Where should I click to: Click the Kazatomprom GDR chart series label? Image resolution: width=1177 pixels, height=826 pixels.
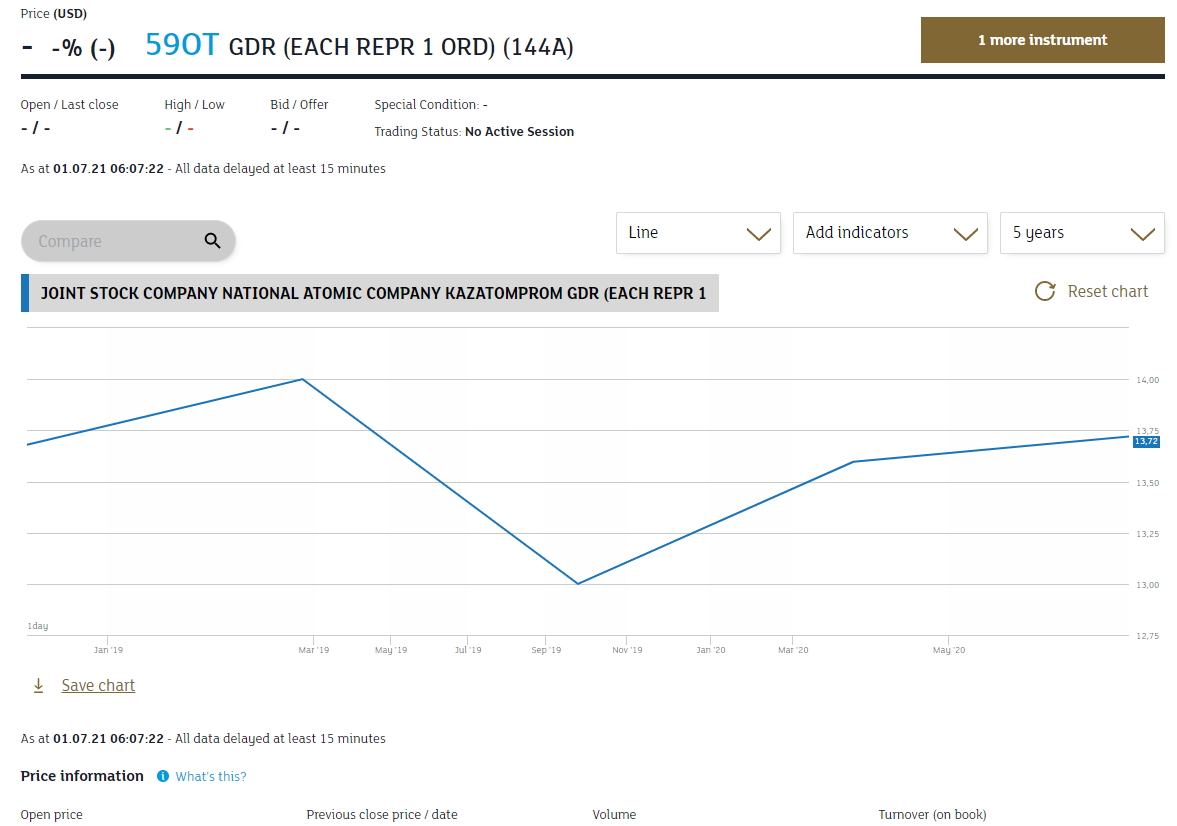click(x=369, y=293)
